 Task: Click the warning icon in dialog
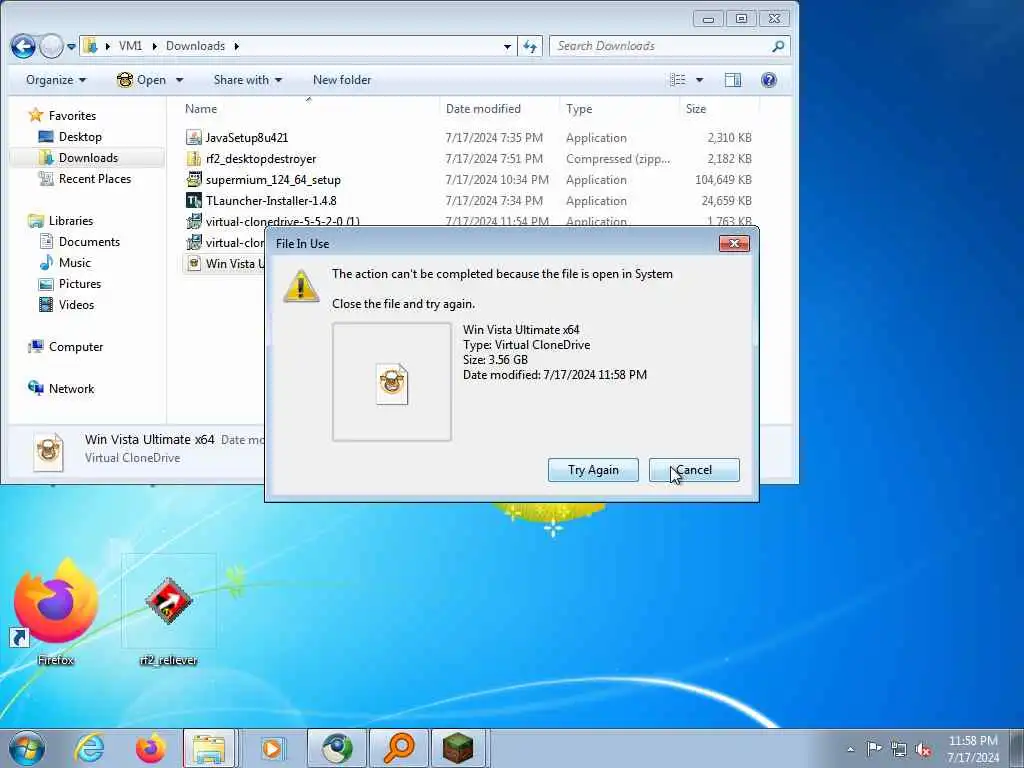301,286
